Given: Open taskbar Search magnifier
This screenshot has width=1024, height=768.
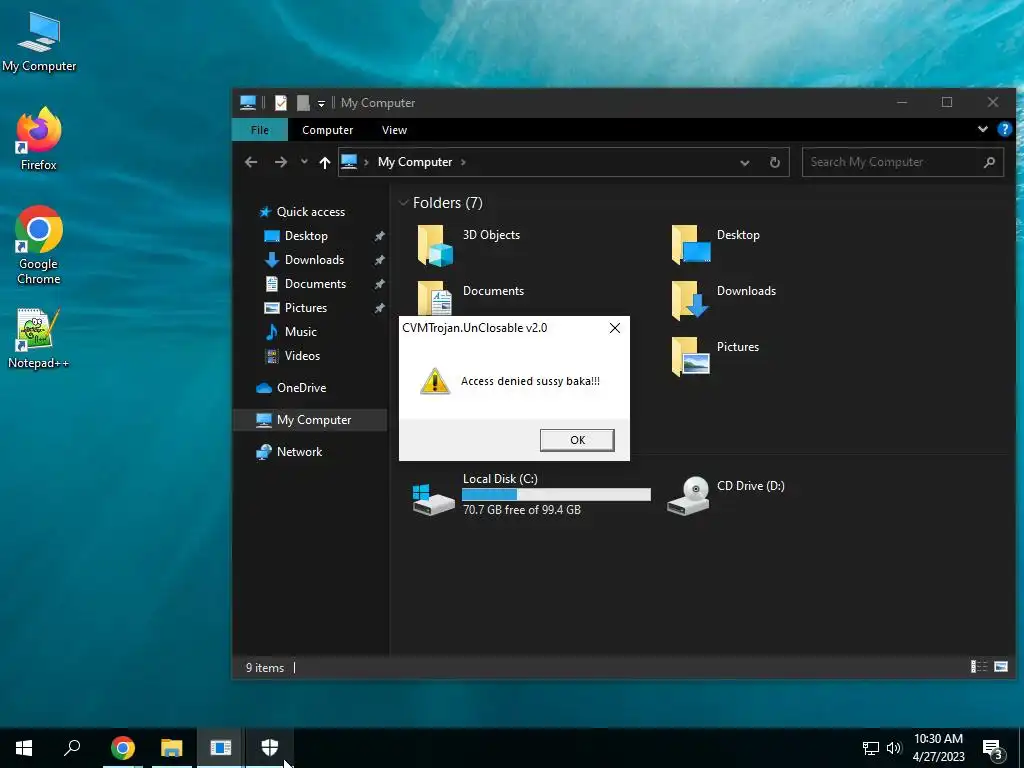Looking at the screenshot, I should (72, 748).
